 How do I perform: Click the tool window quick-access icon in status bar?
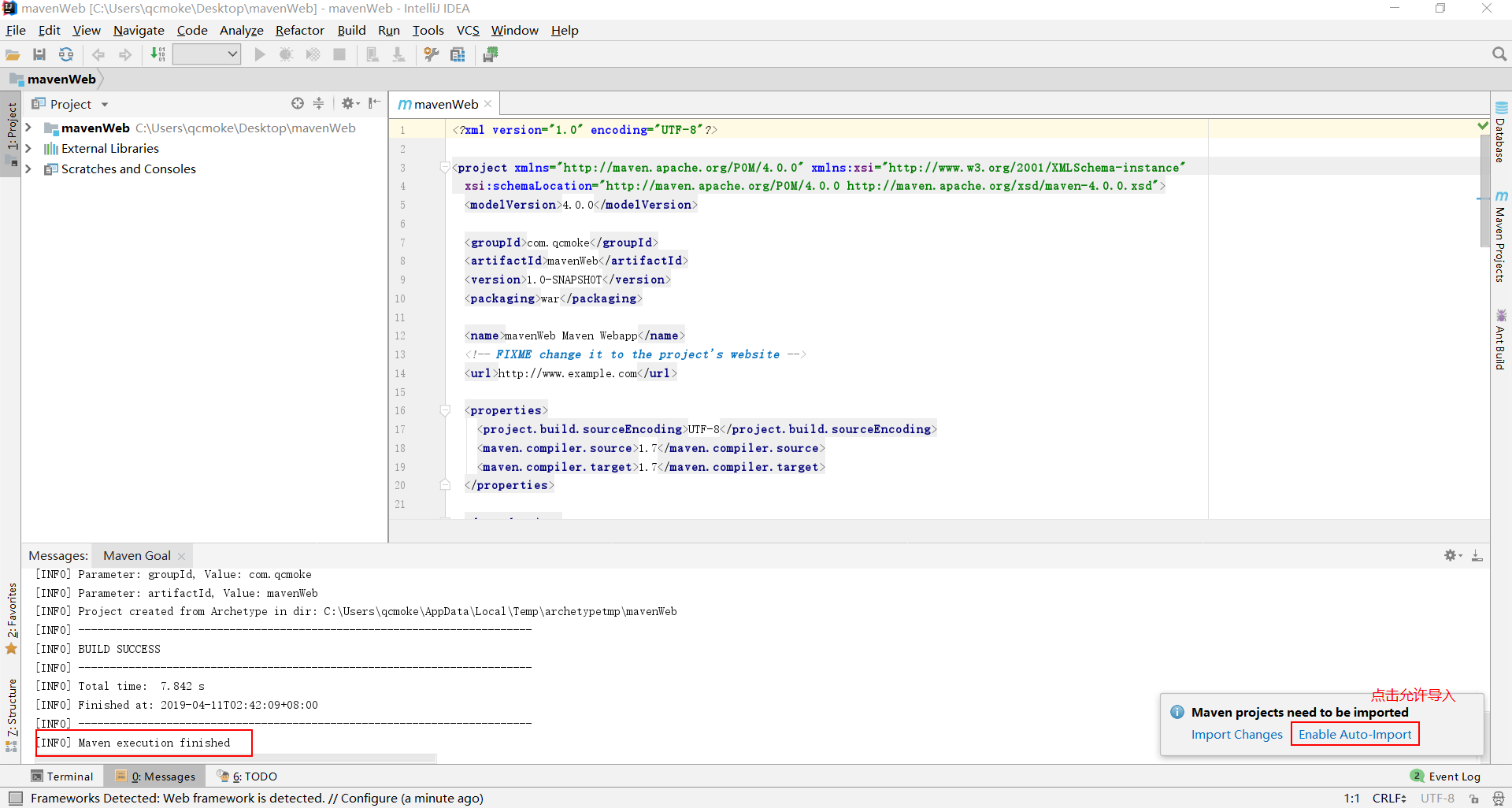tap(16, 798)
